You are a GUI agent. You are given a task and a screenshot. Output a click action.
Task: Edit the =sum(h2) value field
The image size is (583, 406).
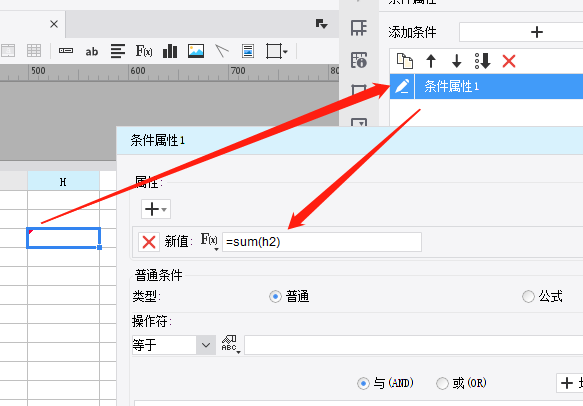[322, 242]
